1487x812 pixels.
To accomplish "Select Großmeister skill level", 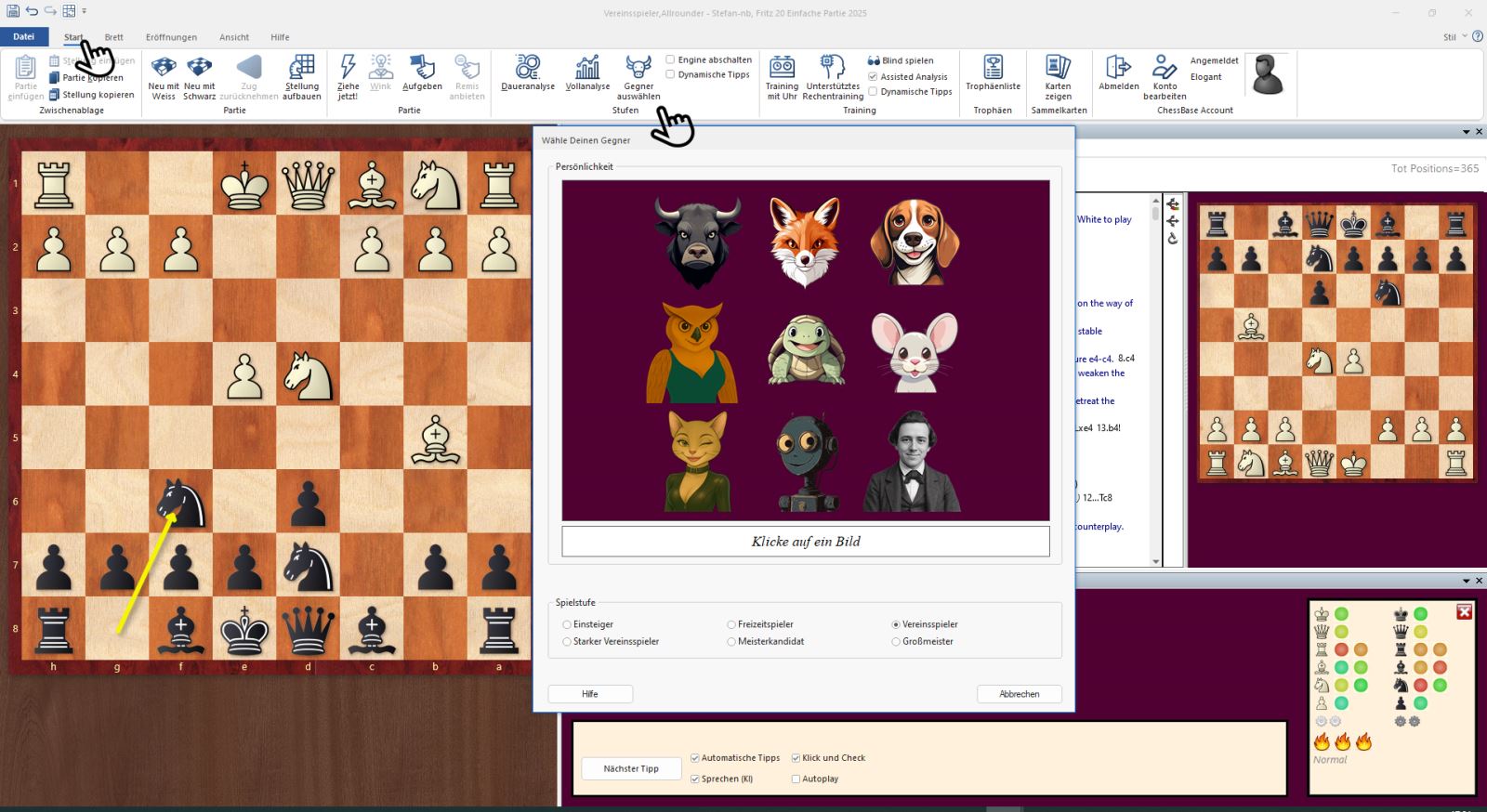I will [897, 642].
